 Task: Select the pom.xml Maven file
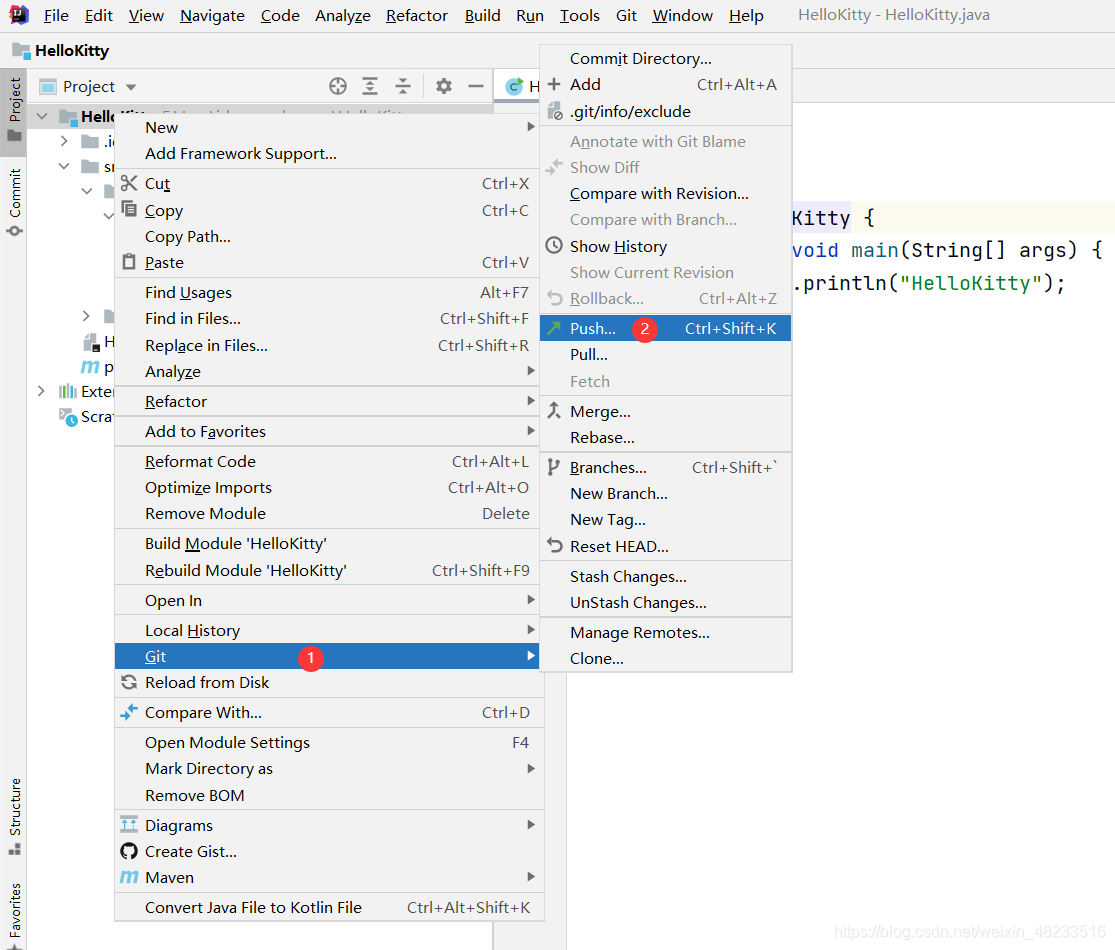pyautogui.click(x=97, y=368)
